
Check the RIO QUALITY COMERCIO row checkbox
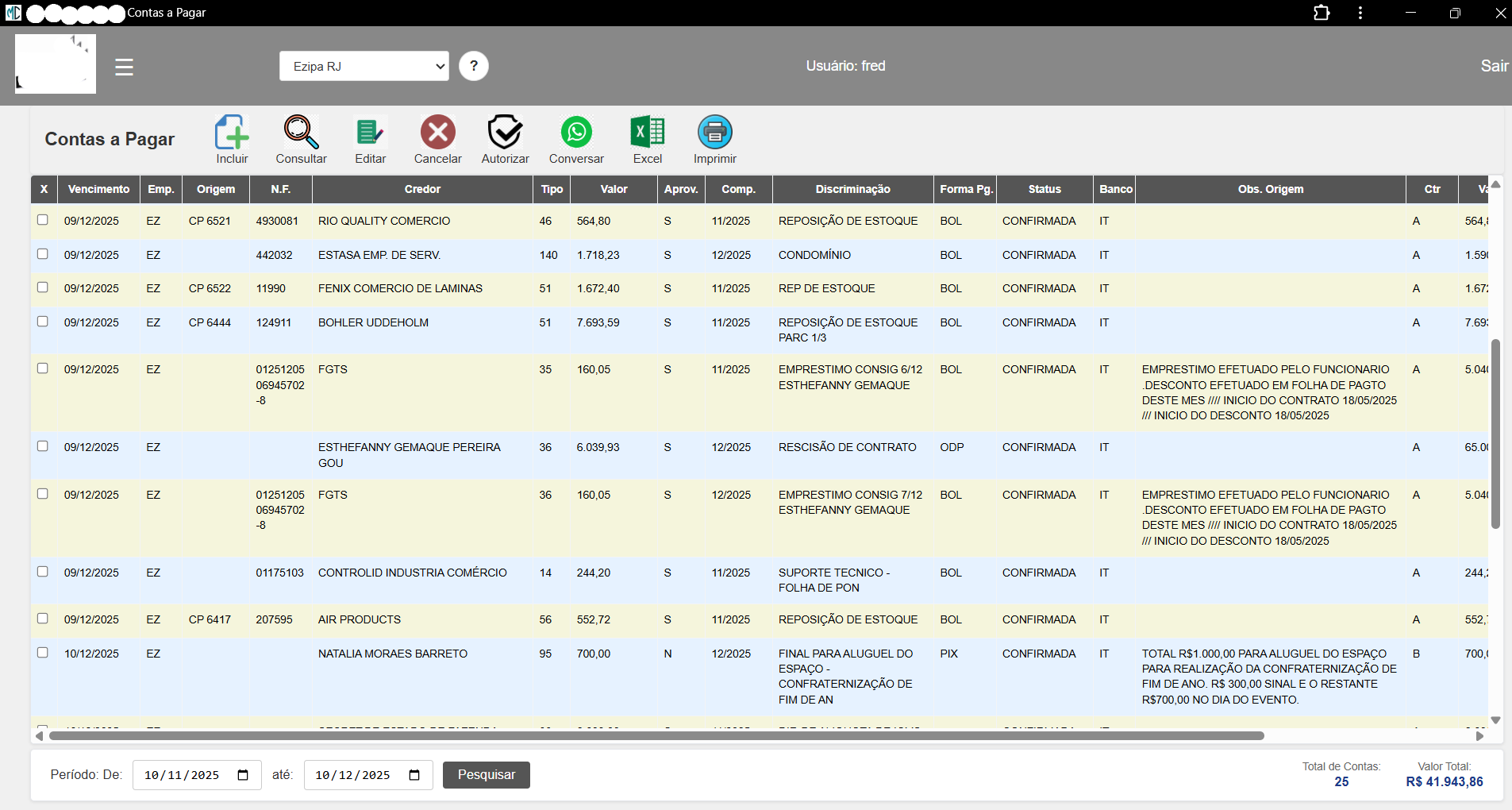(x=43, y=220)
